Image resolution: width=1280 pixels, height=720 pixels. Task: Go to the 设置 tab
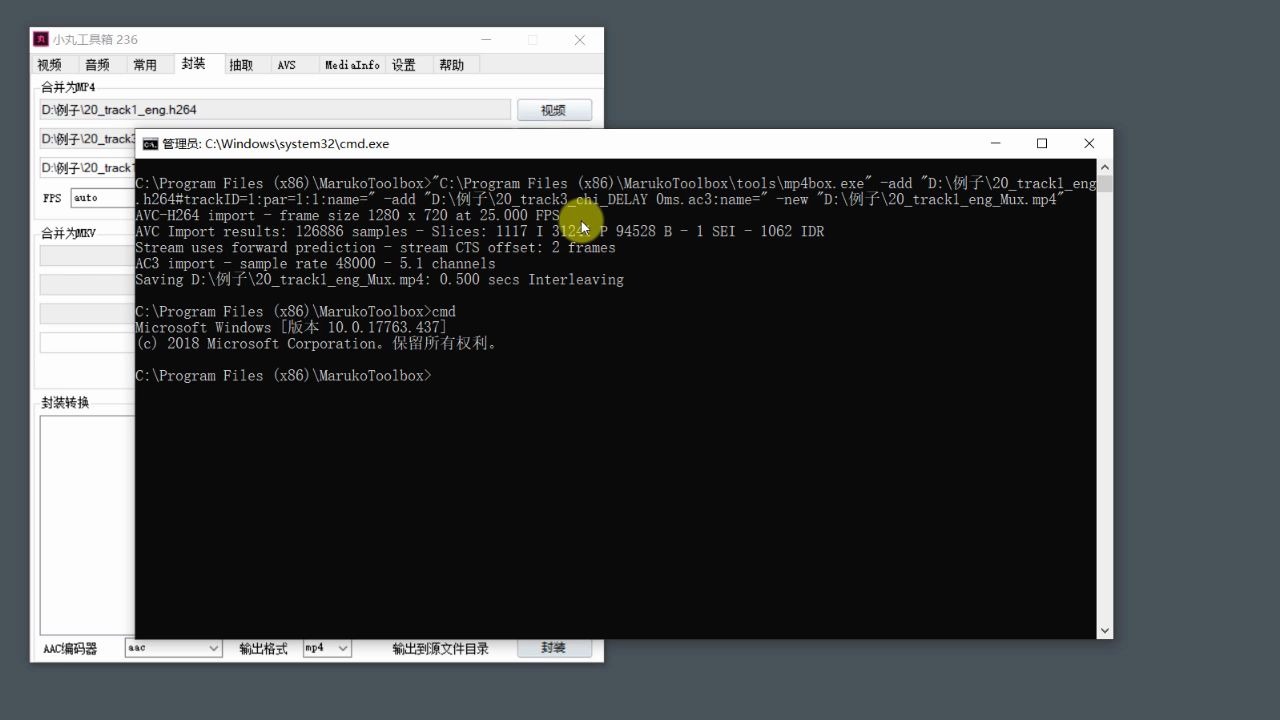tap(403, 65)
